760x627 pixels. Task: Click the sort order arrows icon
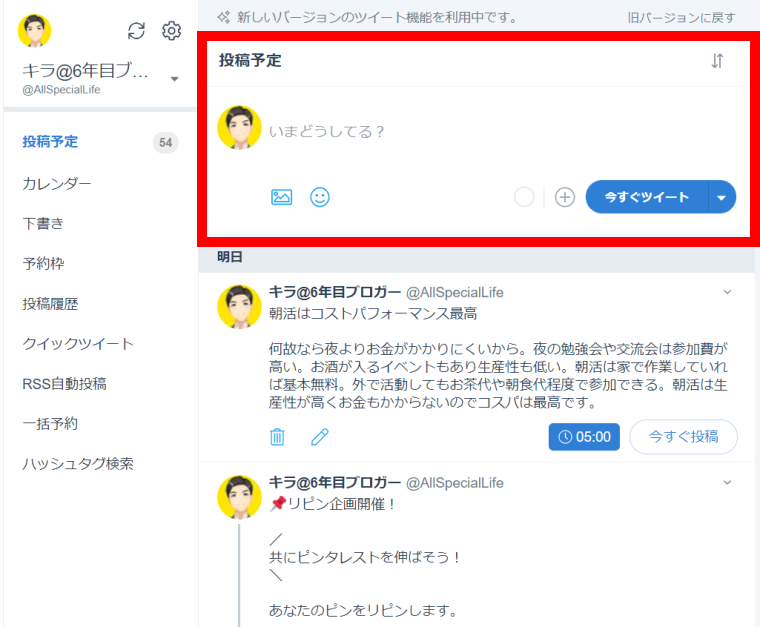coord(717,61)
